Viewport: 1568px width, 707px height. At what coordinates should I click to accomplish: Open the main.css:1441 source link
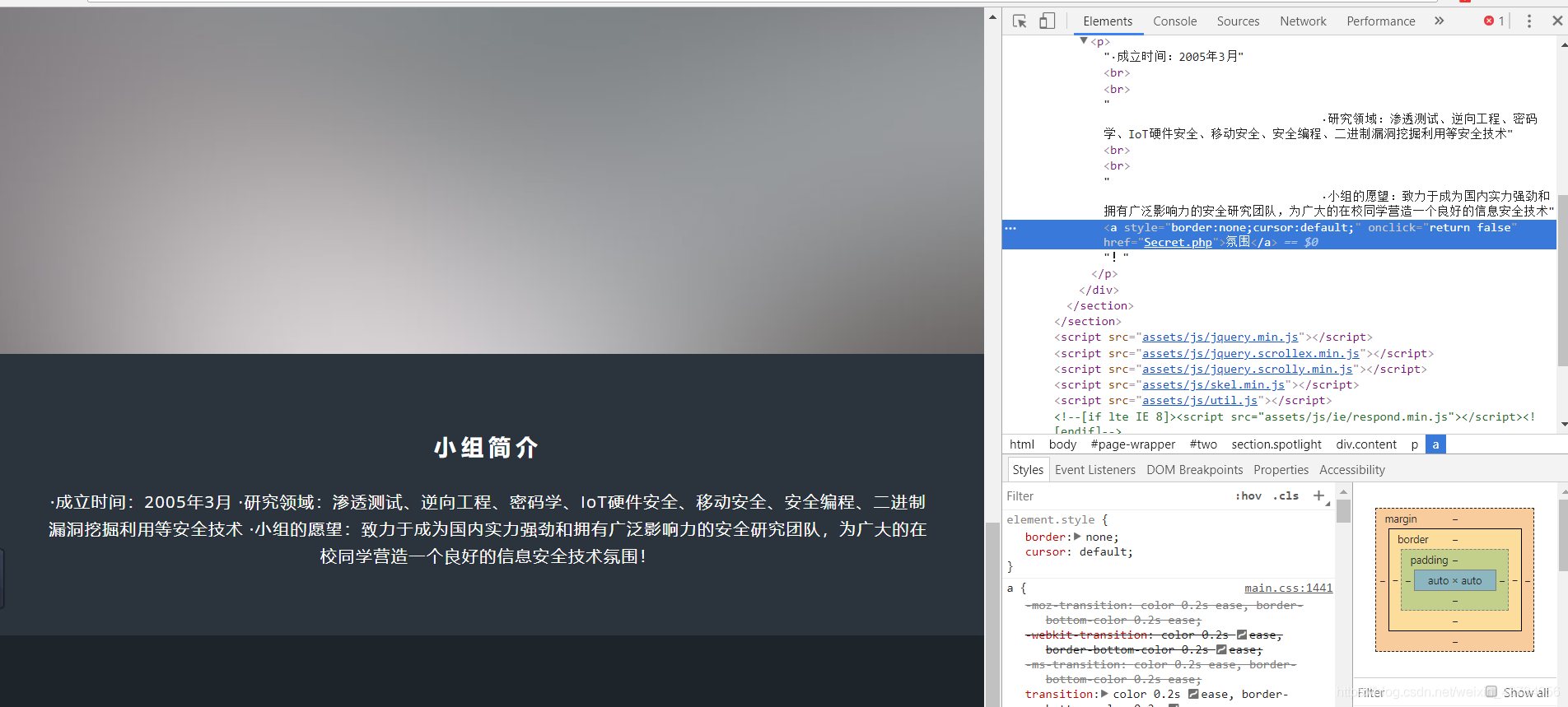[x=1288, y=588]
